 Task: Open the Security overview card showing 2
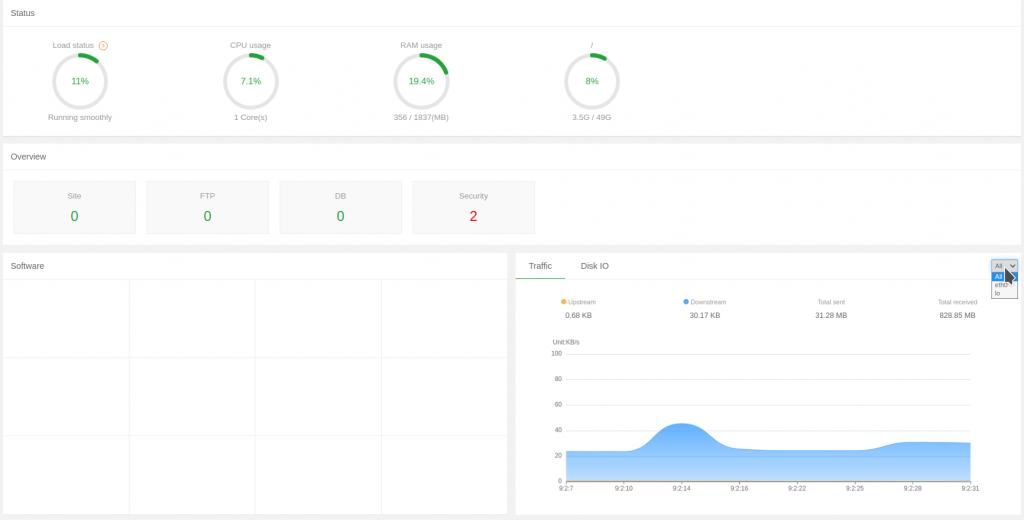coord(473,208)
